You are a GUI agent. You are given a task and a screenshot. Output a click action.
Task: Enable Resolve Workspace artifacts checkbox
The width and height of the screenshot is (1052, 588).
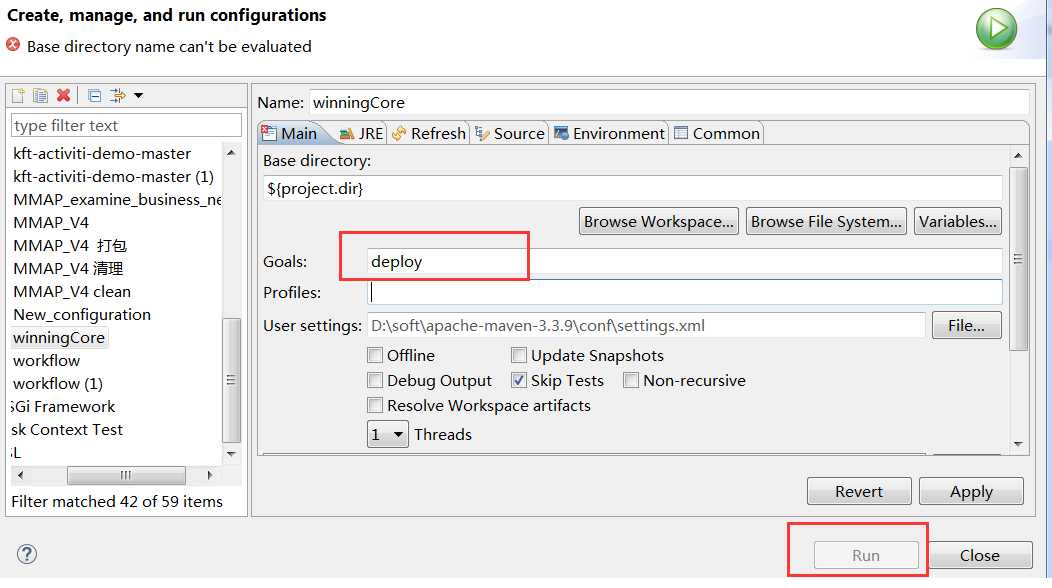click(375, 405)
